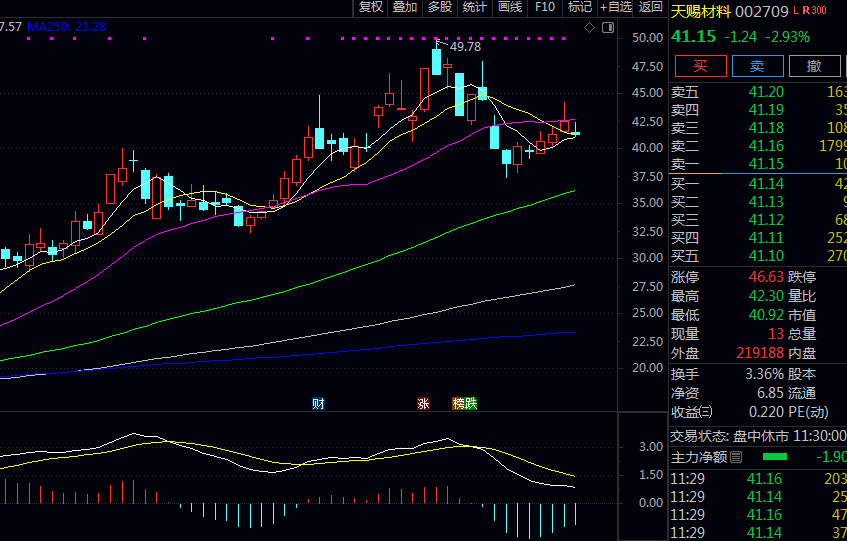This screenshot has height=541, width=847.
Task: Select 卖二 ask price 41.16
Action: pyautogui.click(x=766, y=145)
